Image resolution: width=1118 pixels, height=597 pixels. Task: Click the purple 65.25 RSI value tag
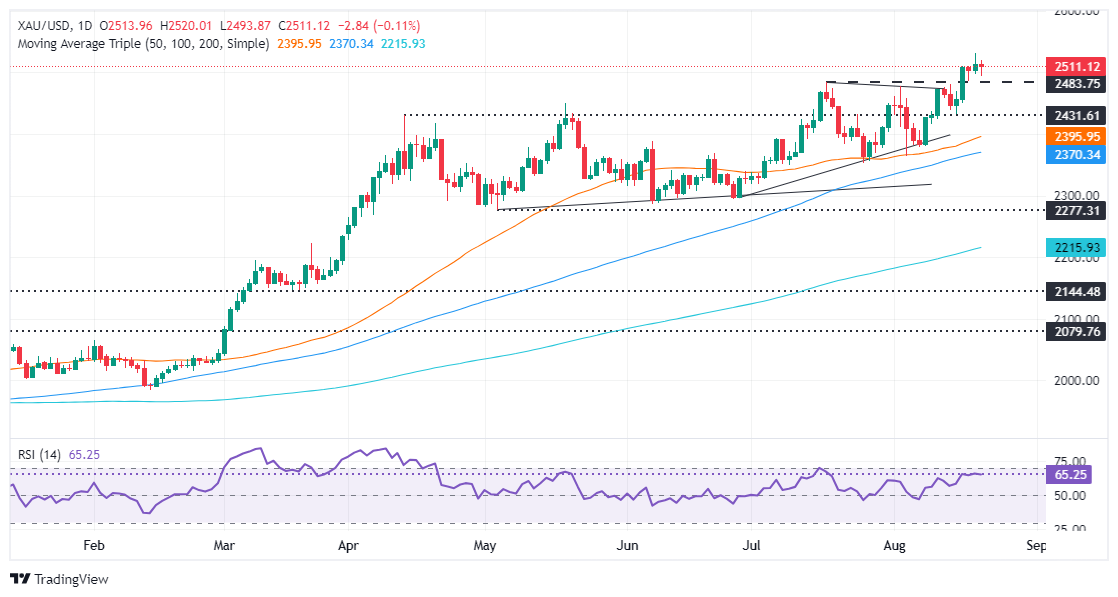[x=1069, y=474]
